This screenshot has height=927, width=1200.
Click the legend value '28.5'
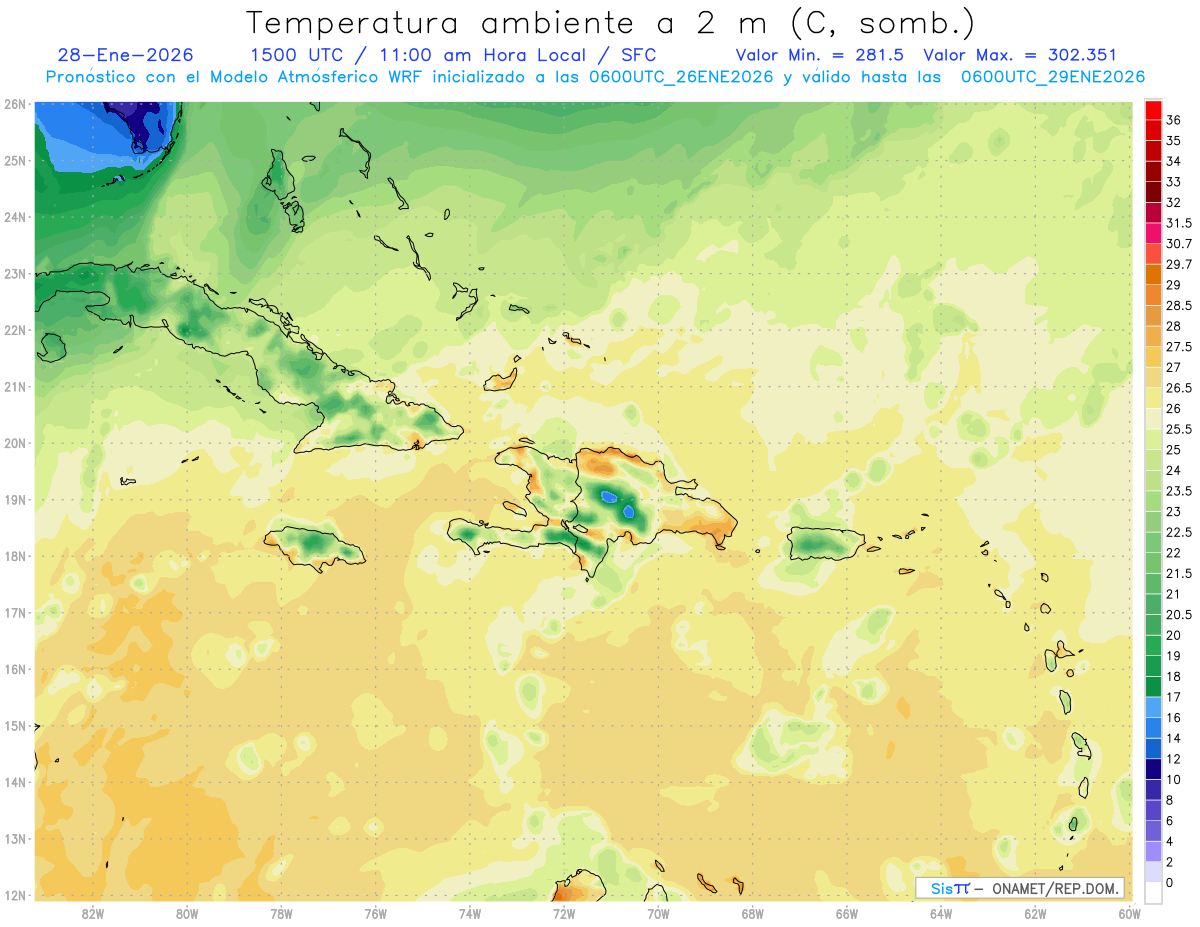1179,305
